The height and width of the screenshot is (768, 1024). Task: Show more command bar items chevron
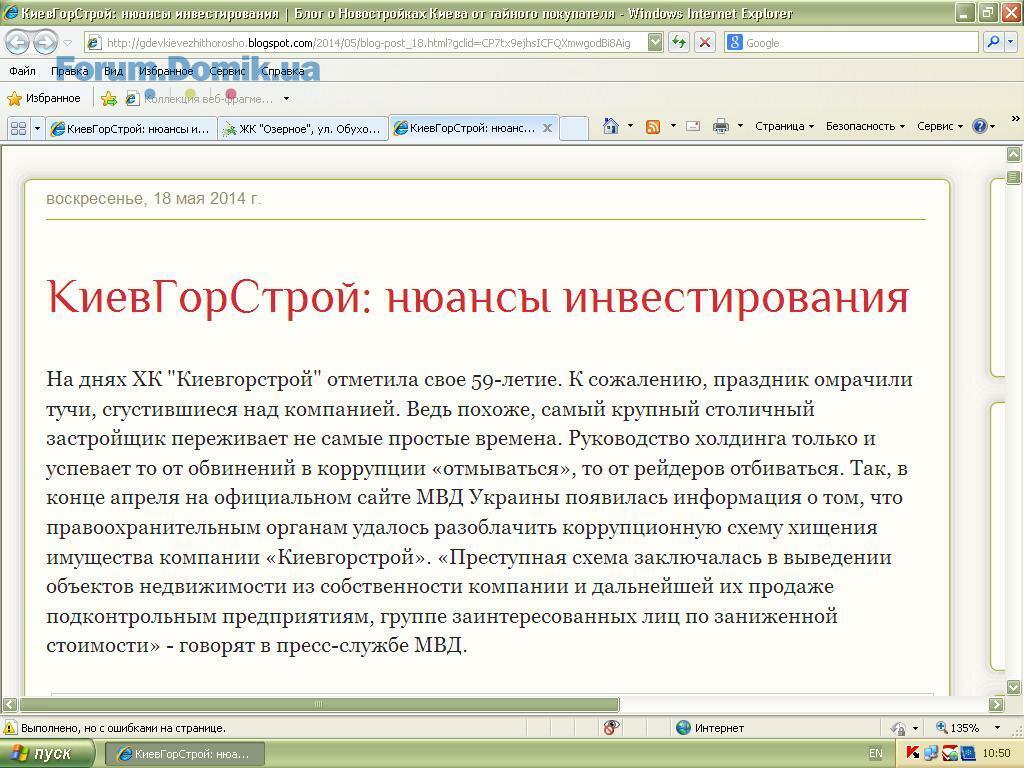pos(1016,119)
